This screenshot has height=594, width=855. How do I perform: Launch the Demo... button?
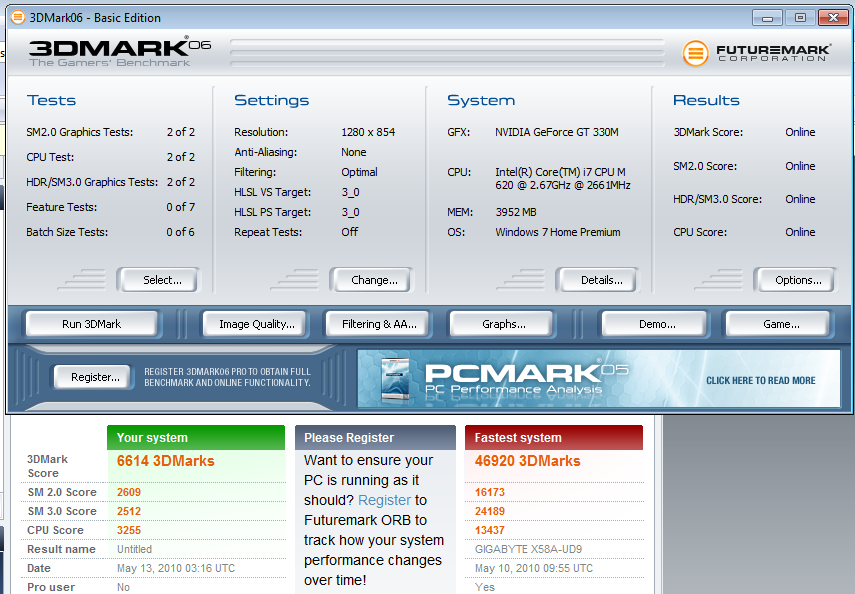(x=655, y=324)
